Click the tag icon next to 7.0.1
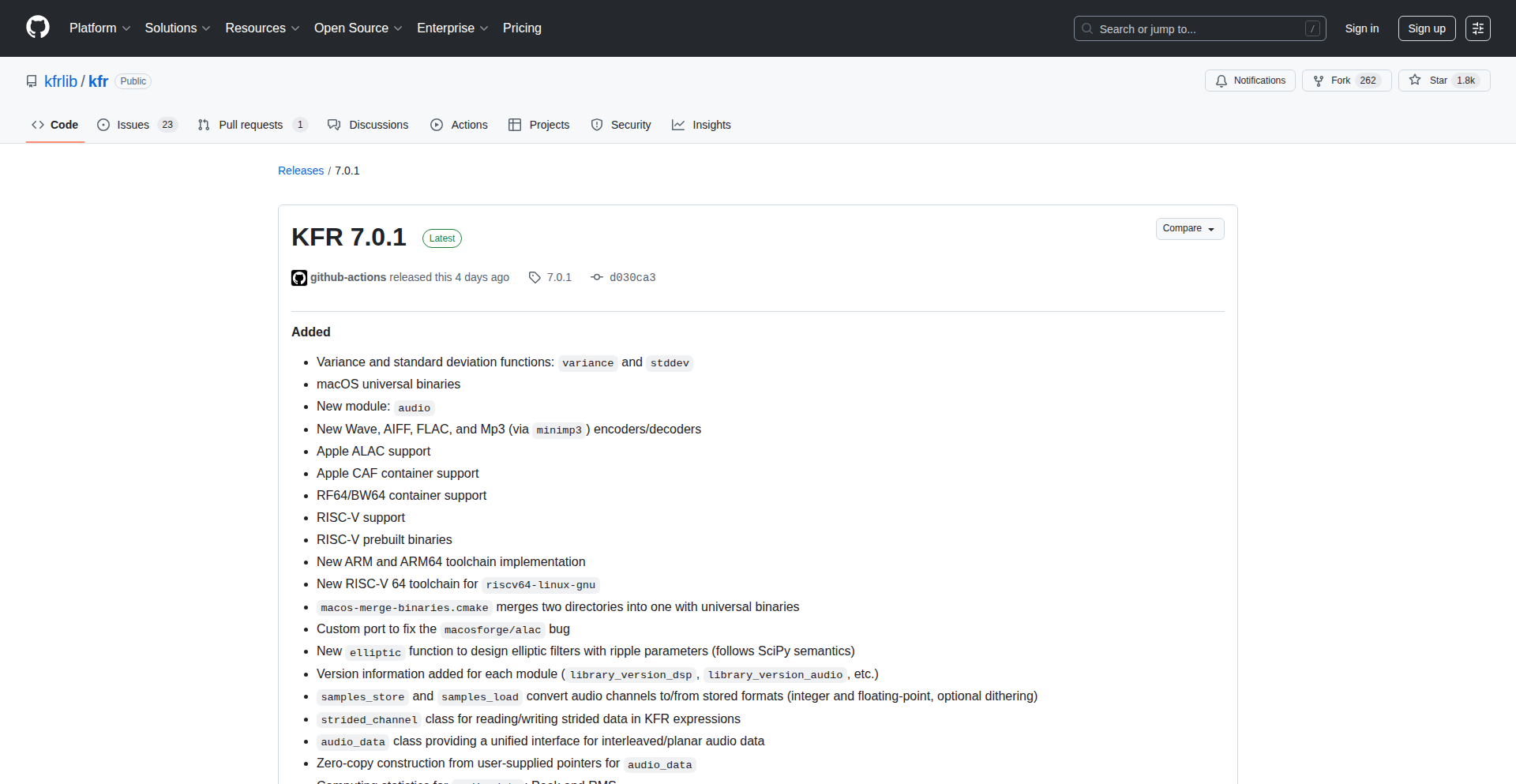This screenshot has height=784, width=1516. pos(535,277)
